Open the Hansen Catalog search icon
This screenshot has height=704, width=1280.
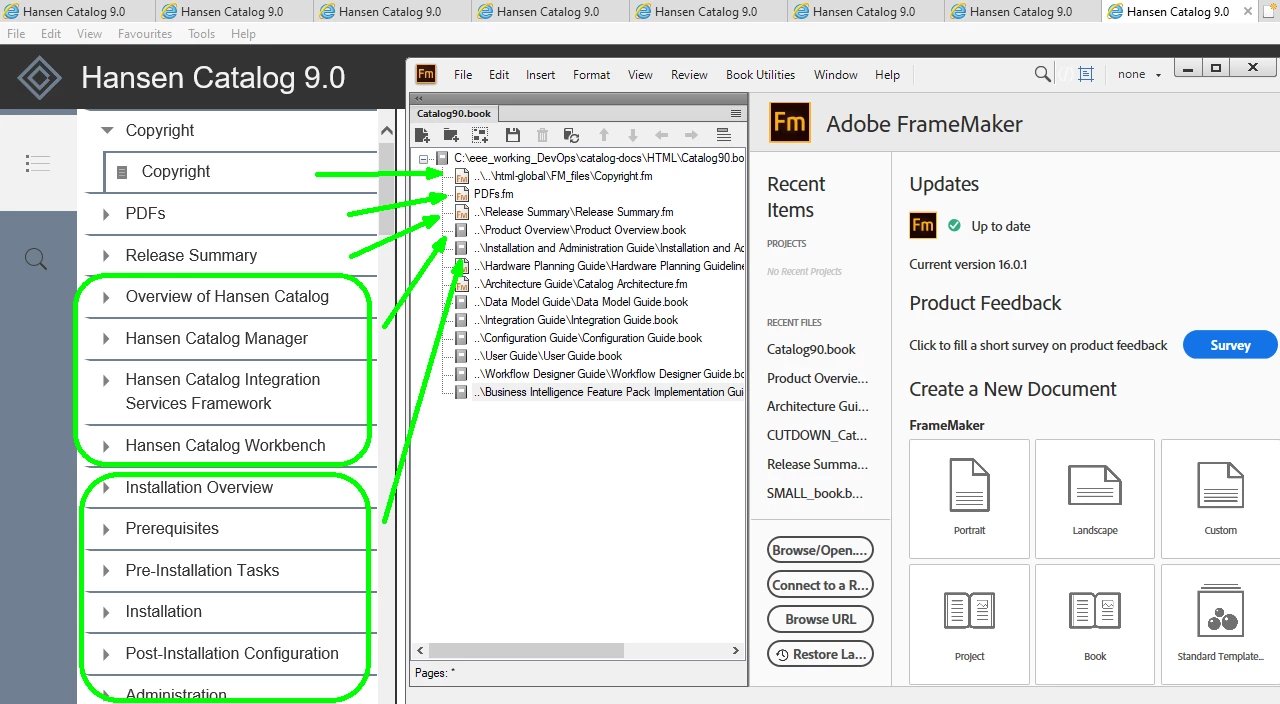[x=36, y=260]
